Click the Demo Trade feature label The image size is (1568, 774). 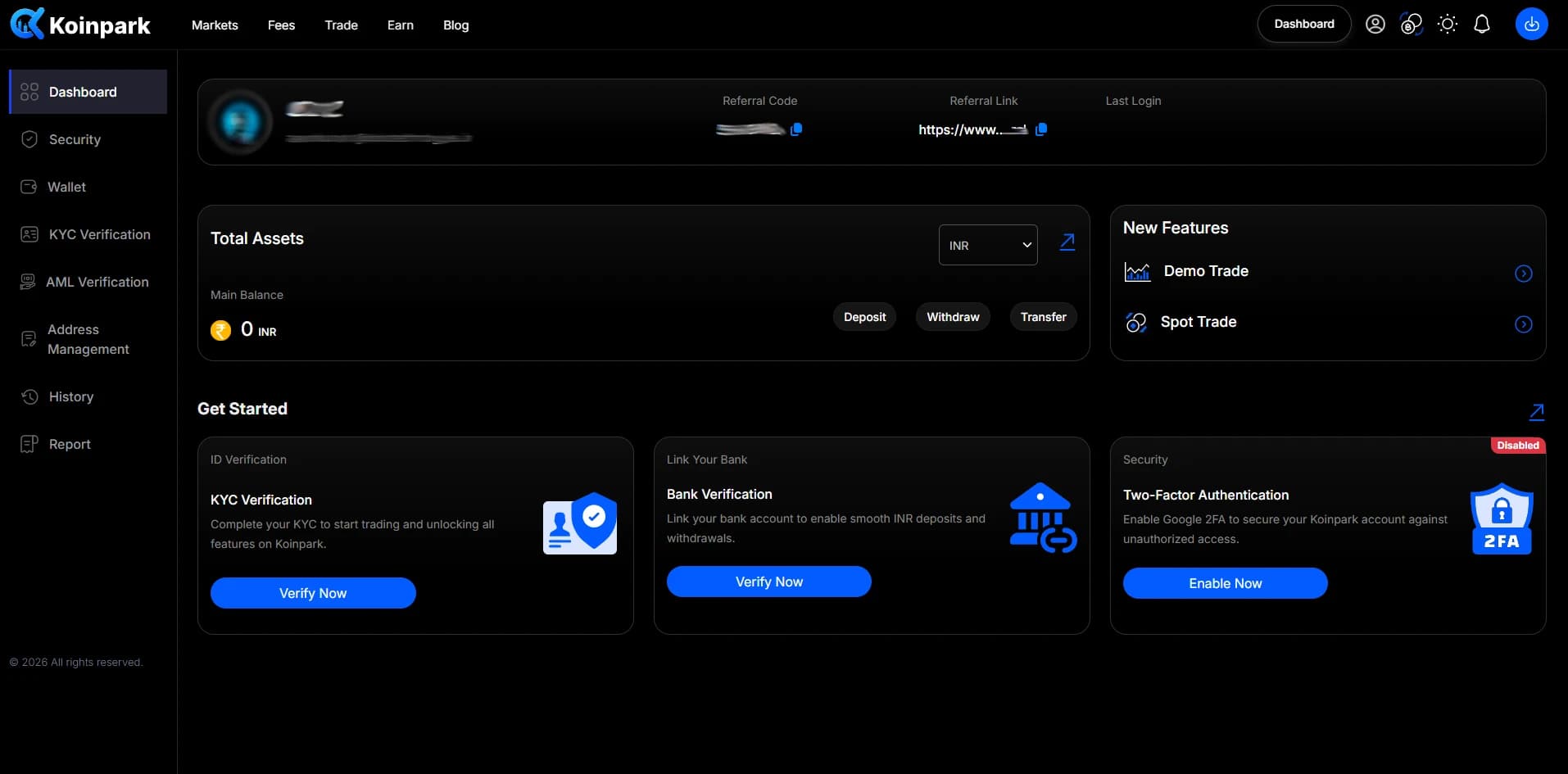pos(1206,271)
